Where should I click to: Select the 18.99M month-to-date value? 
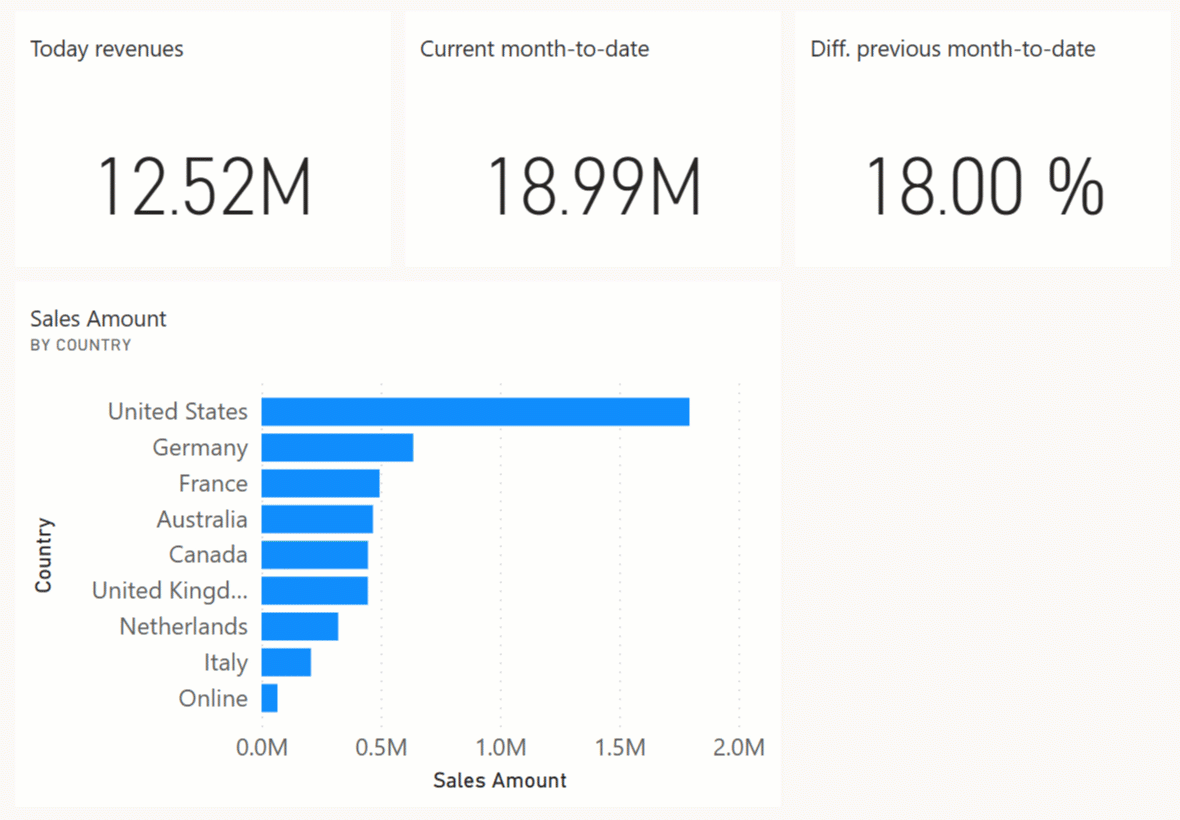pos(594,187)
